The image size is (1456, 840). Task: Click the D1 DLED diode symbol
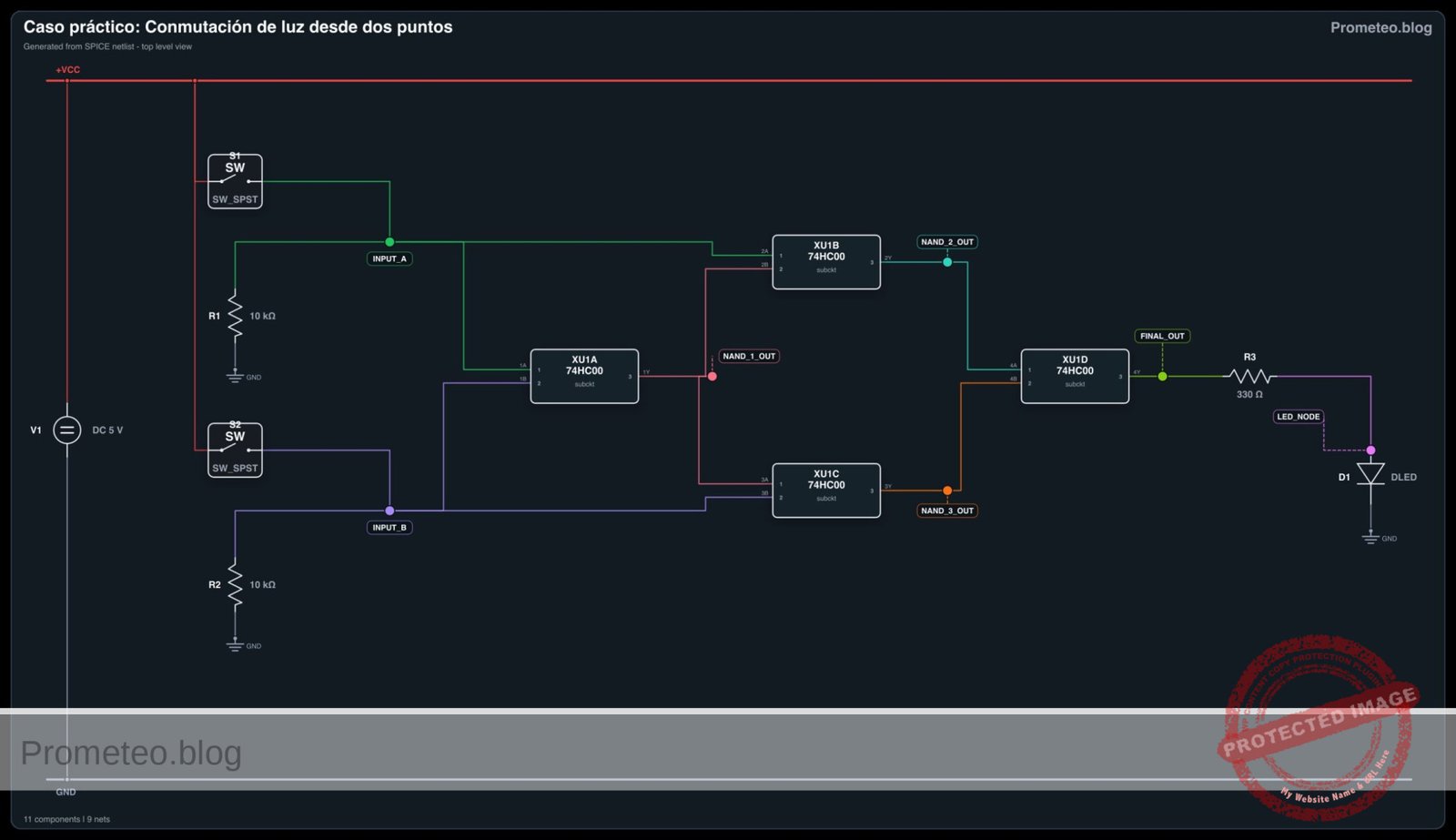(1370, 475)
